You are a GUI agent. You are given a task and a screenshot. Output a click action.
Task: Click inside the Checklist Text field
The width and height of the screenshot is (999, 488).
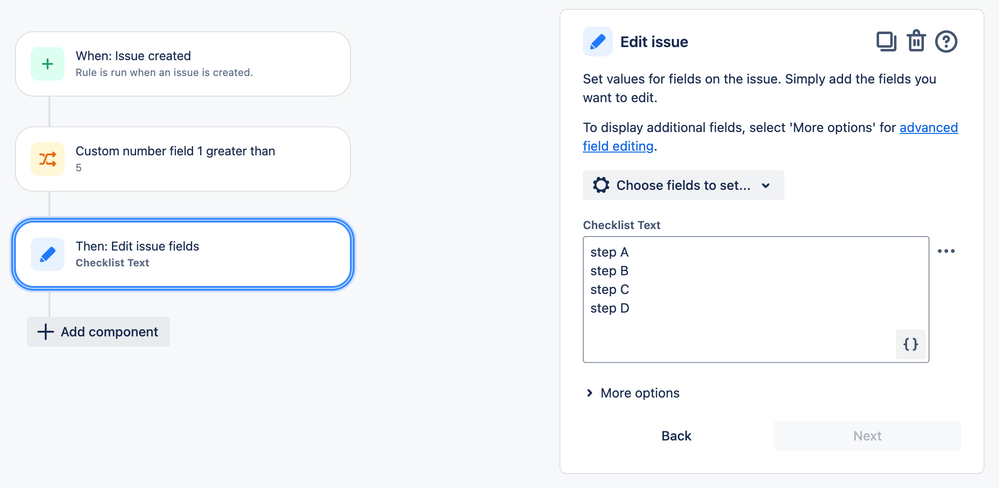(x=740, y=298)
